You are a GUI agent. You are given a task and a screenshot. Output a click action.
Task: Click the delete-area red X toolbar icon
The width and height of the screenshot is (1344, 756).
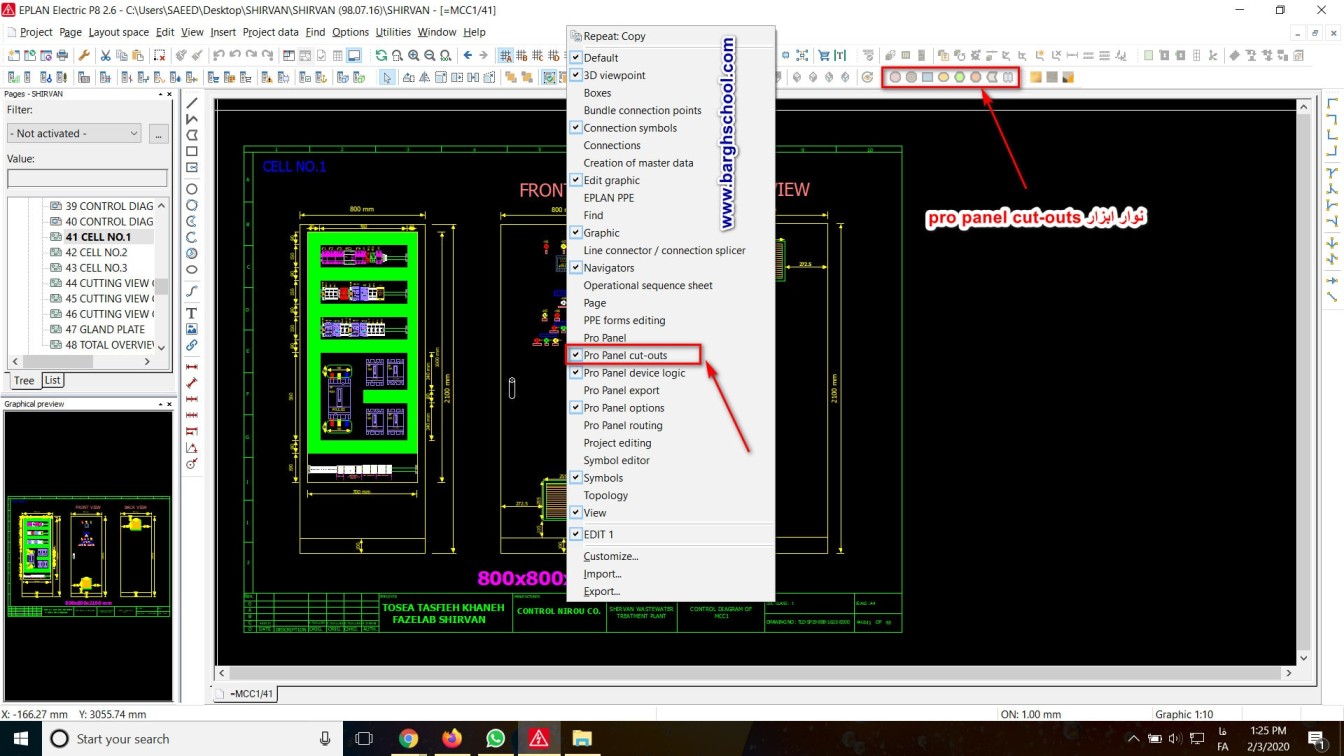point(159,56)
